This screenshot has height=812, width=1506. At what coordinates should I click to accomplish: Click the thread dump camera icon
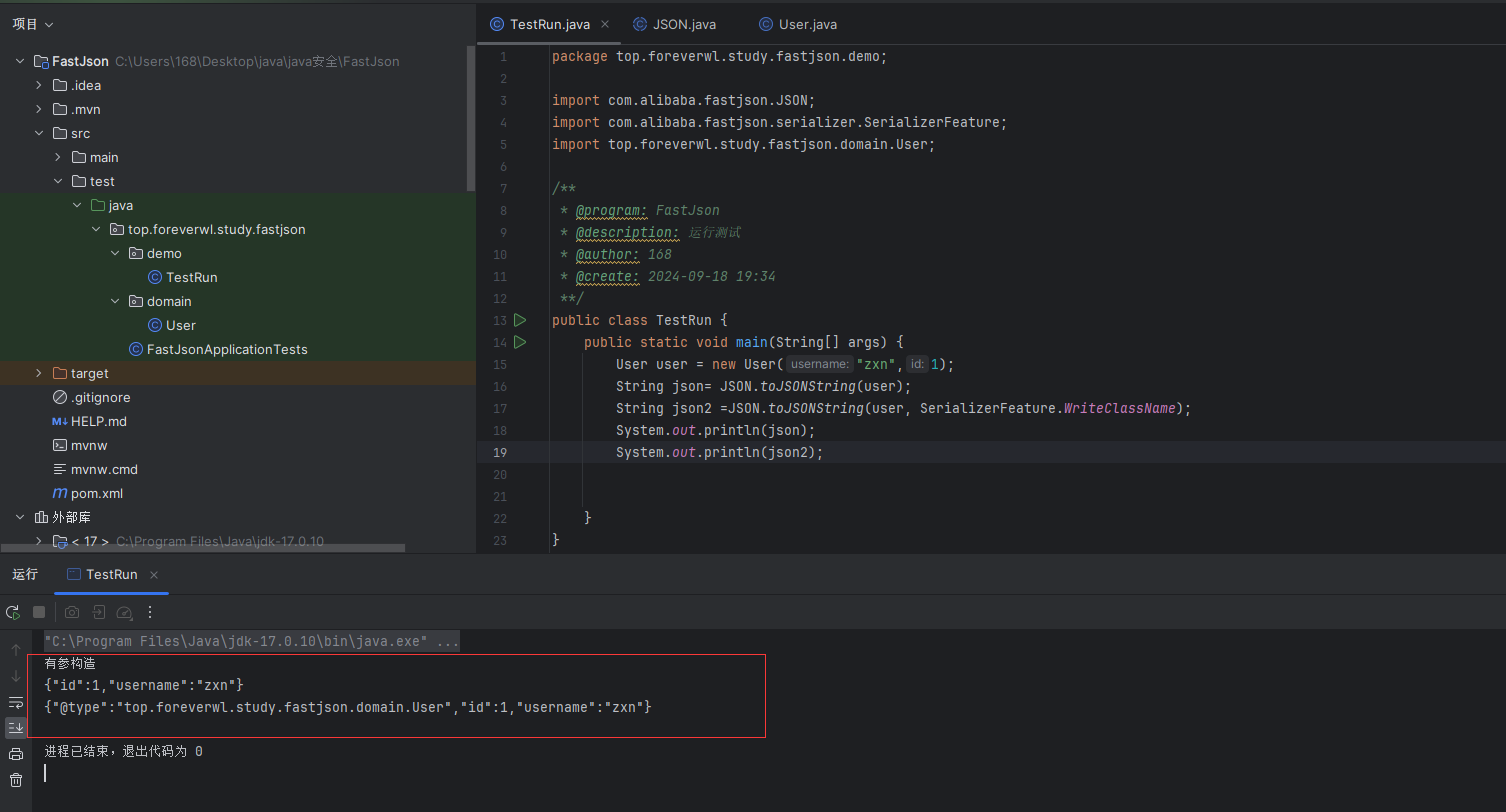coord(72,612)
